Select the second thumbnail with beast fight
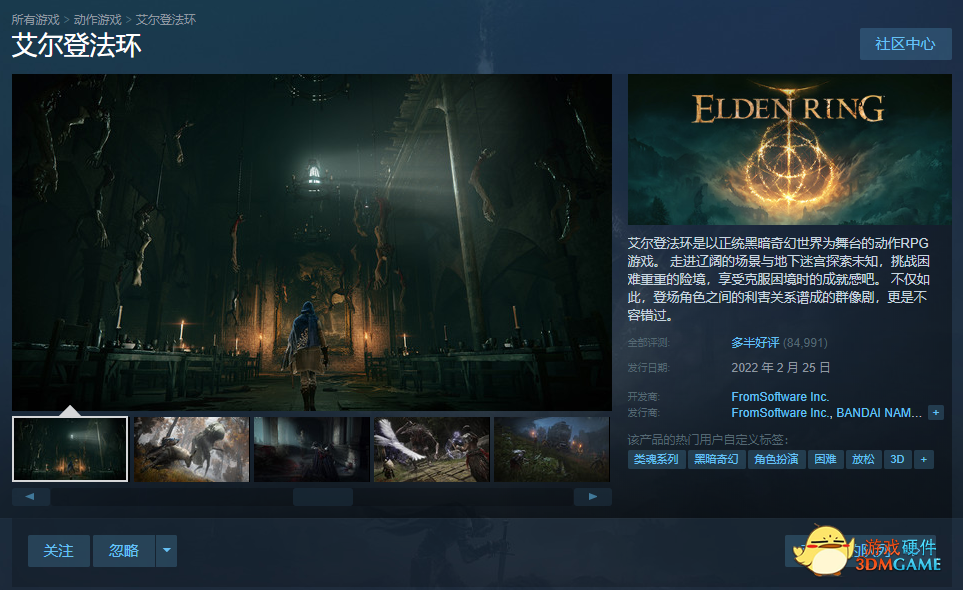963x590 pixels. pyautogui.click(x=192, y=449)
